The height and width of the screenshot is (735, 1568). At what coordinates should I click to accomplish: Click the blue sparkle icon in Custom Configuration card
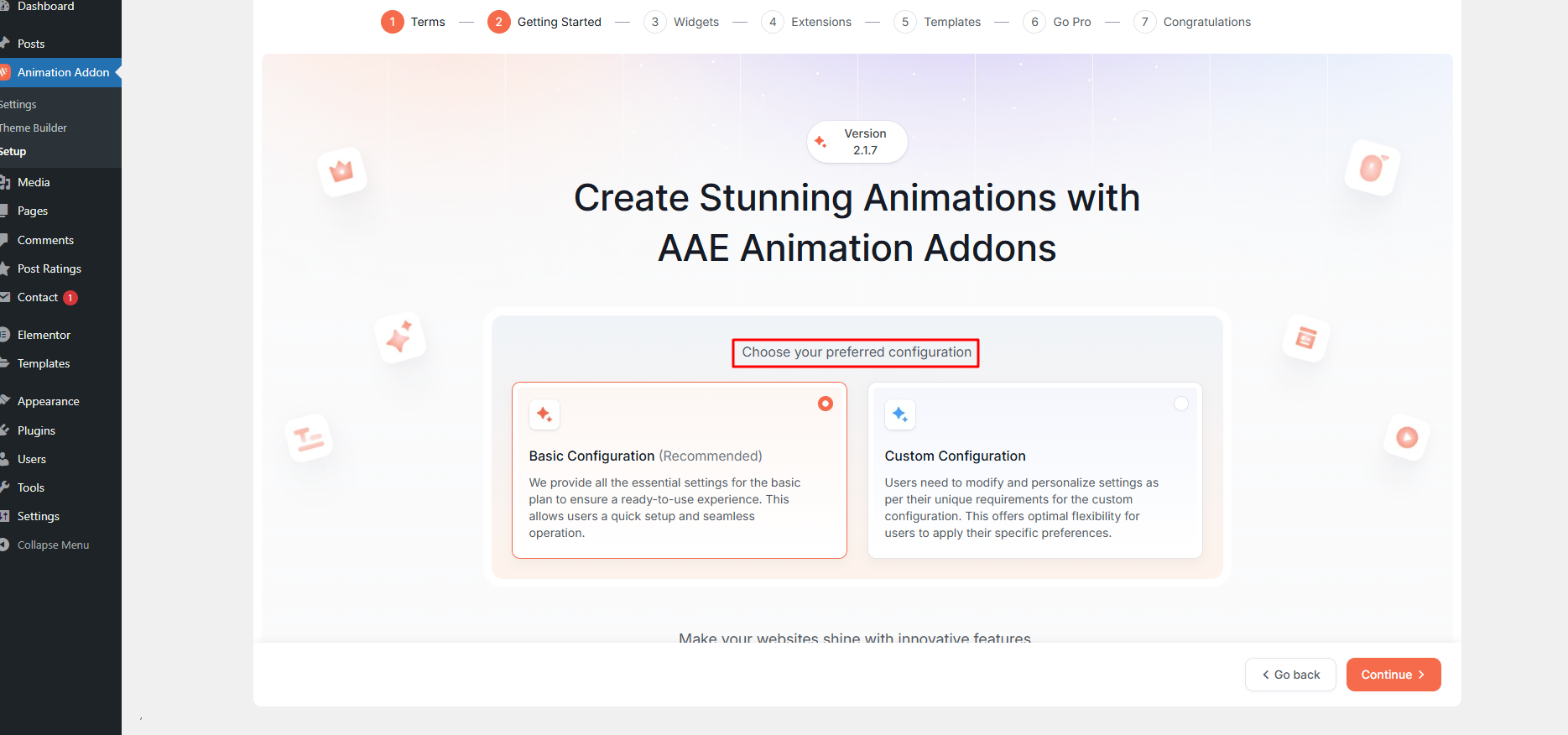pos(900,414)
